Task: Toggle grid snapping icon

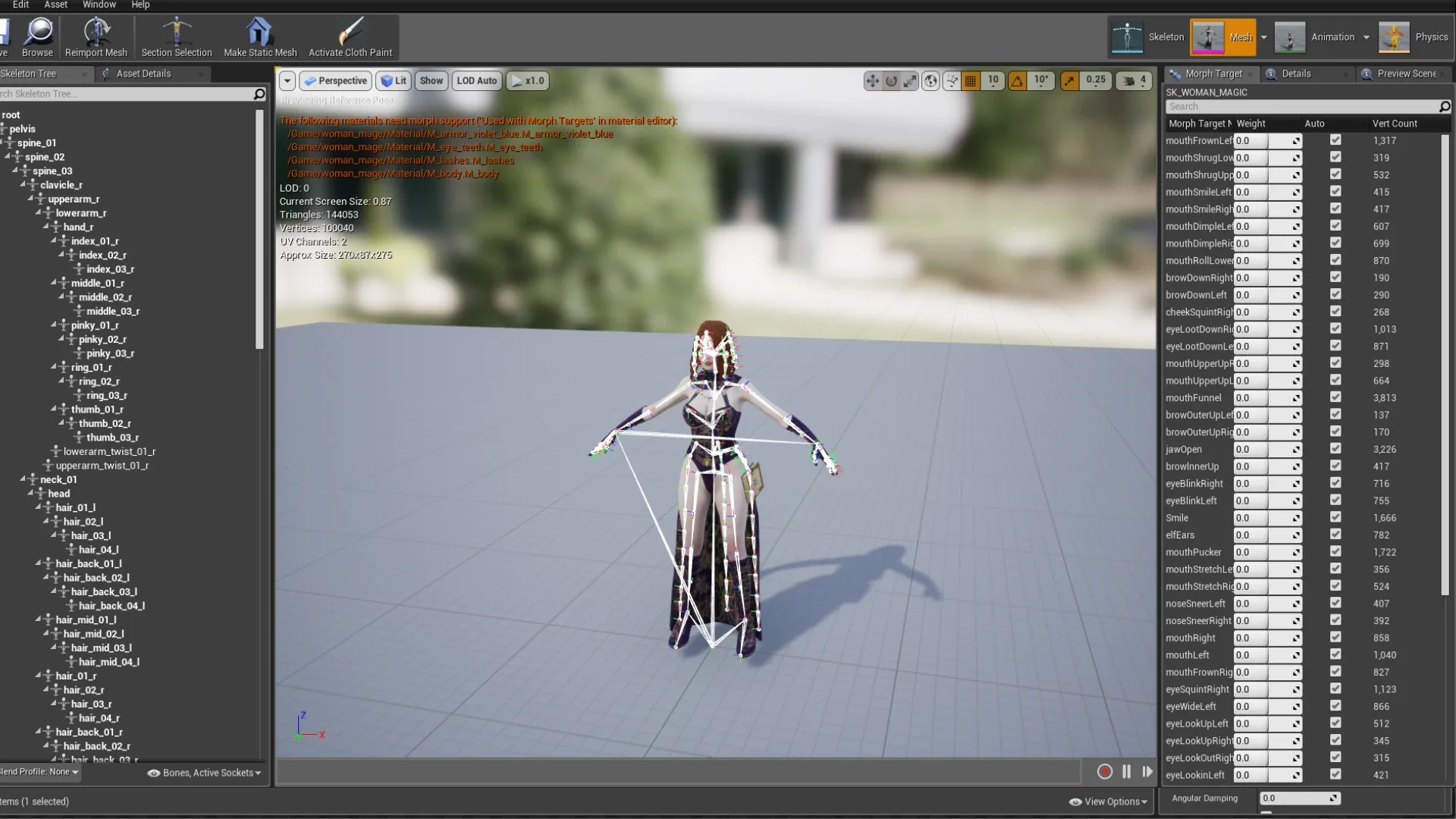Action: coord(970,80)
